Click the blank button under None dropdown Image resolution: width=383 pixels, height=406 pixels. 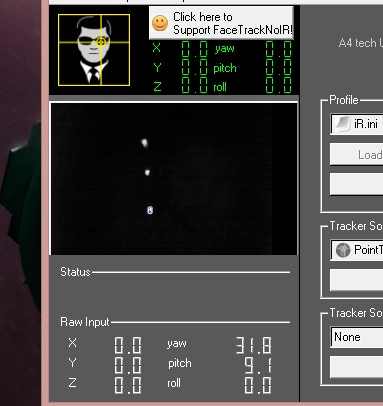click(357, 367)
